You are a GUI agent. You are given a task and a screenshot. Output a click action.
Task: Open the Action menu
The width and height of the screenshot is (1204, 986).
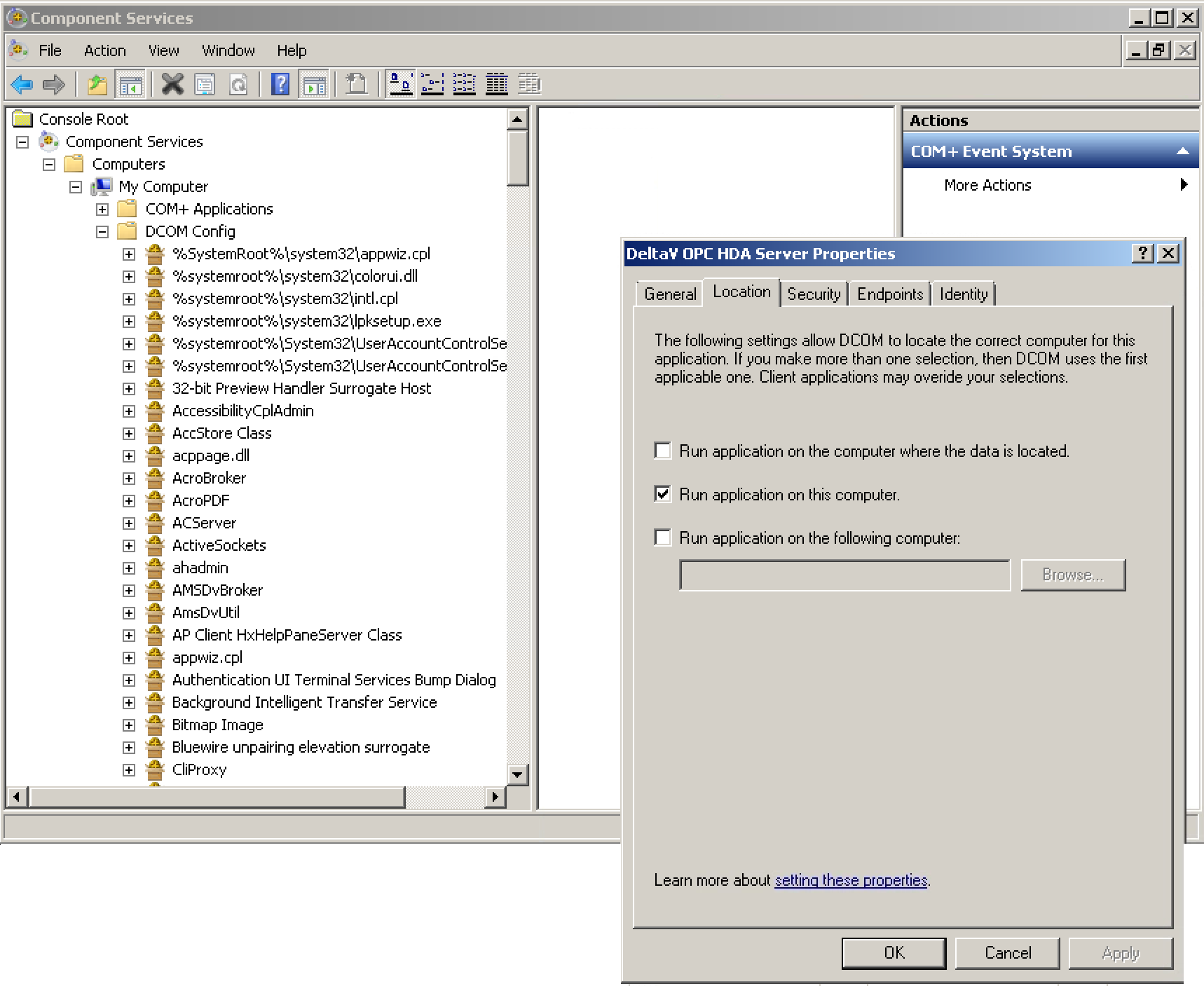tap(104, 50)
